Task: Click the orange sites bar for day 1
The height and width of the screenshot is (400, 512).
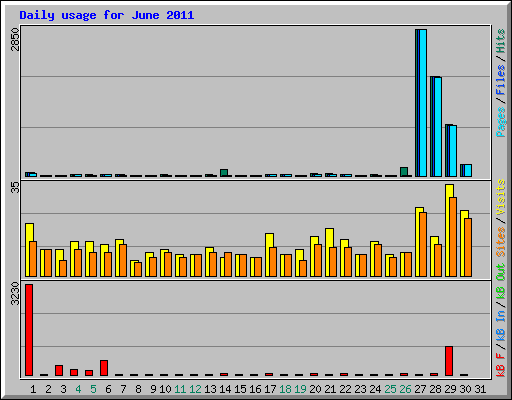Action: click(33, 259)
